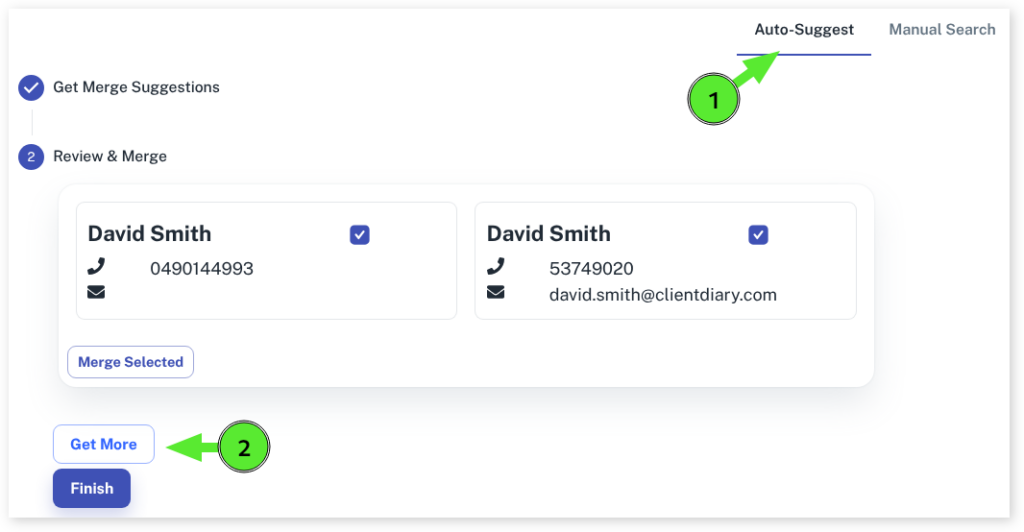Screen dimensions: 1024x532
Task: Click the phone number 53749020
Action: coord(591,269)
